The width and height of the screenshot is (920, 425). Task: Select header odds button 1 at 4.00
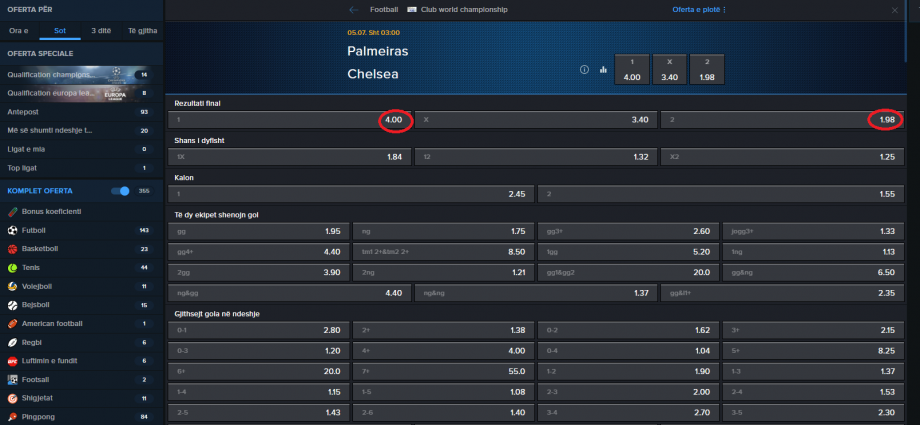(x=632, y=69)
